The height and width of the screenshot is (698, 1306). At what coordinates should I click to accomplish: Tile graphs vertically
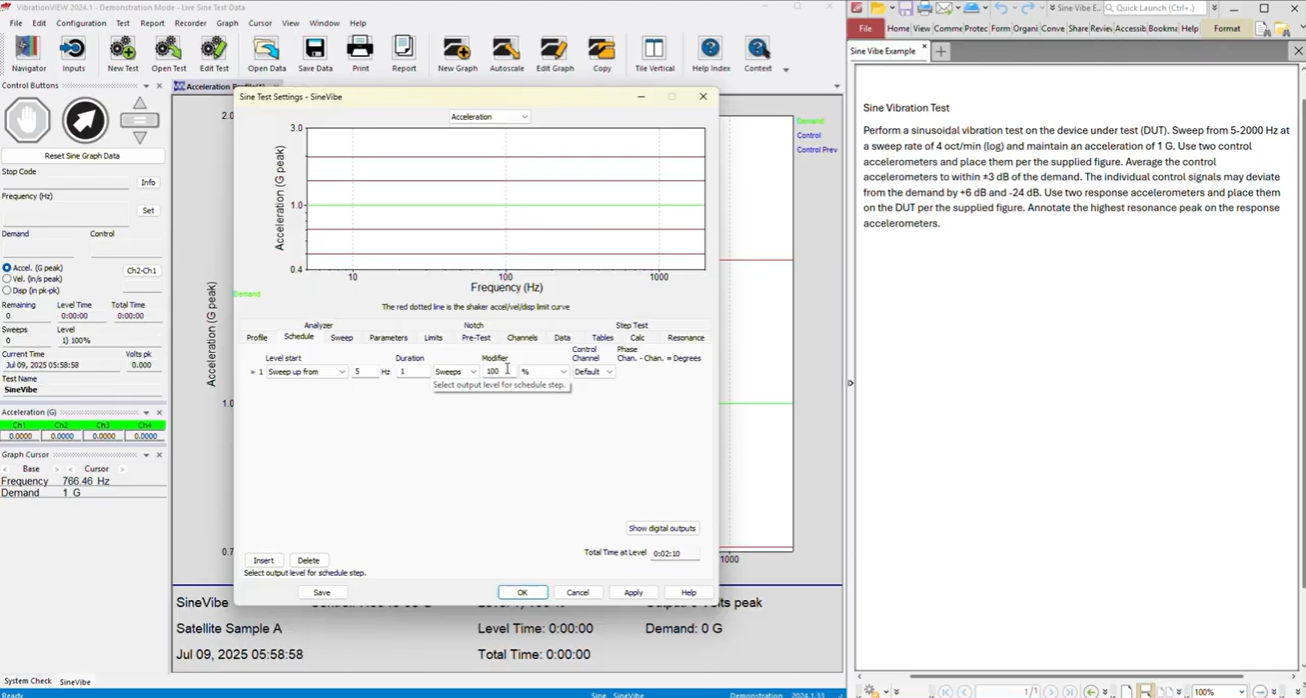(x=654, y=50)
